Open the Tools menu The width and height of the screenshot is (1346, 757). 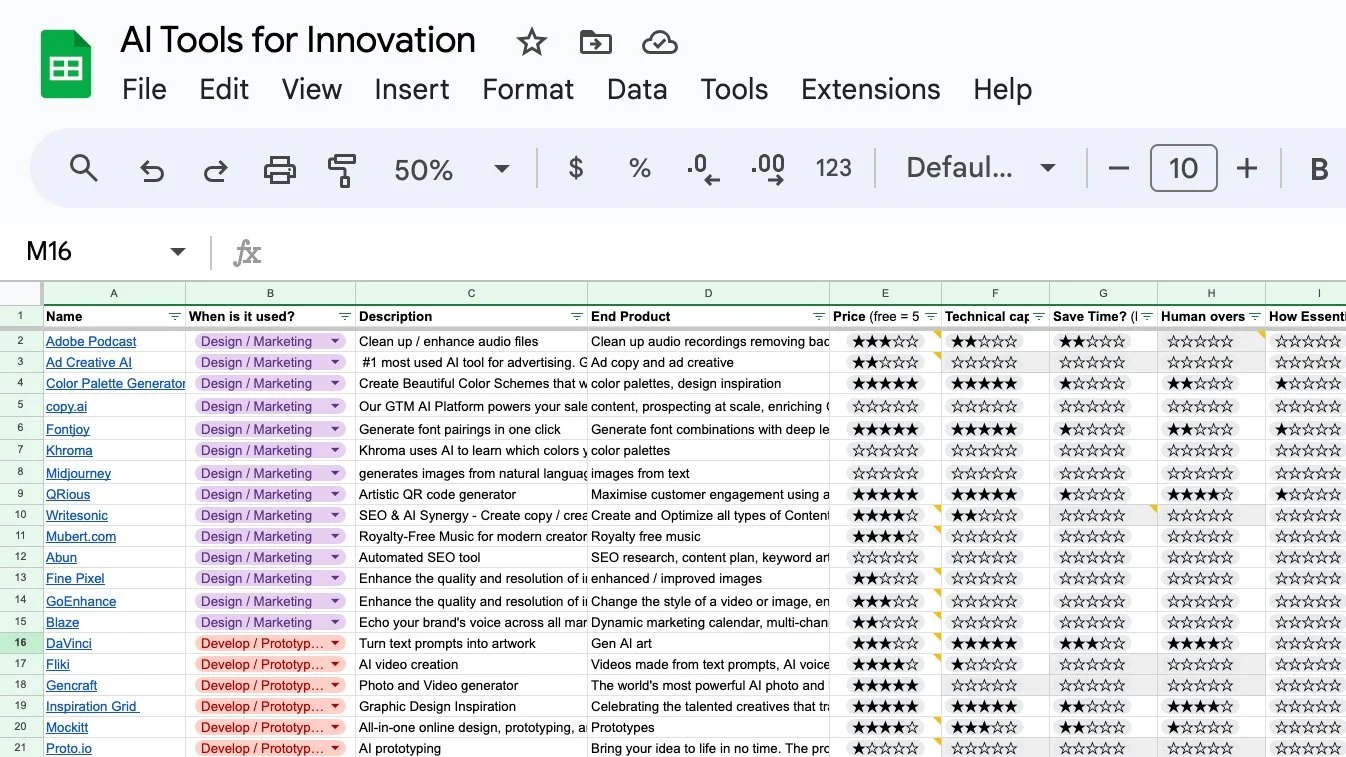tap(734, 89)
